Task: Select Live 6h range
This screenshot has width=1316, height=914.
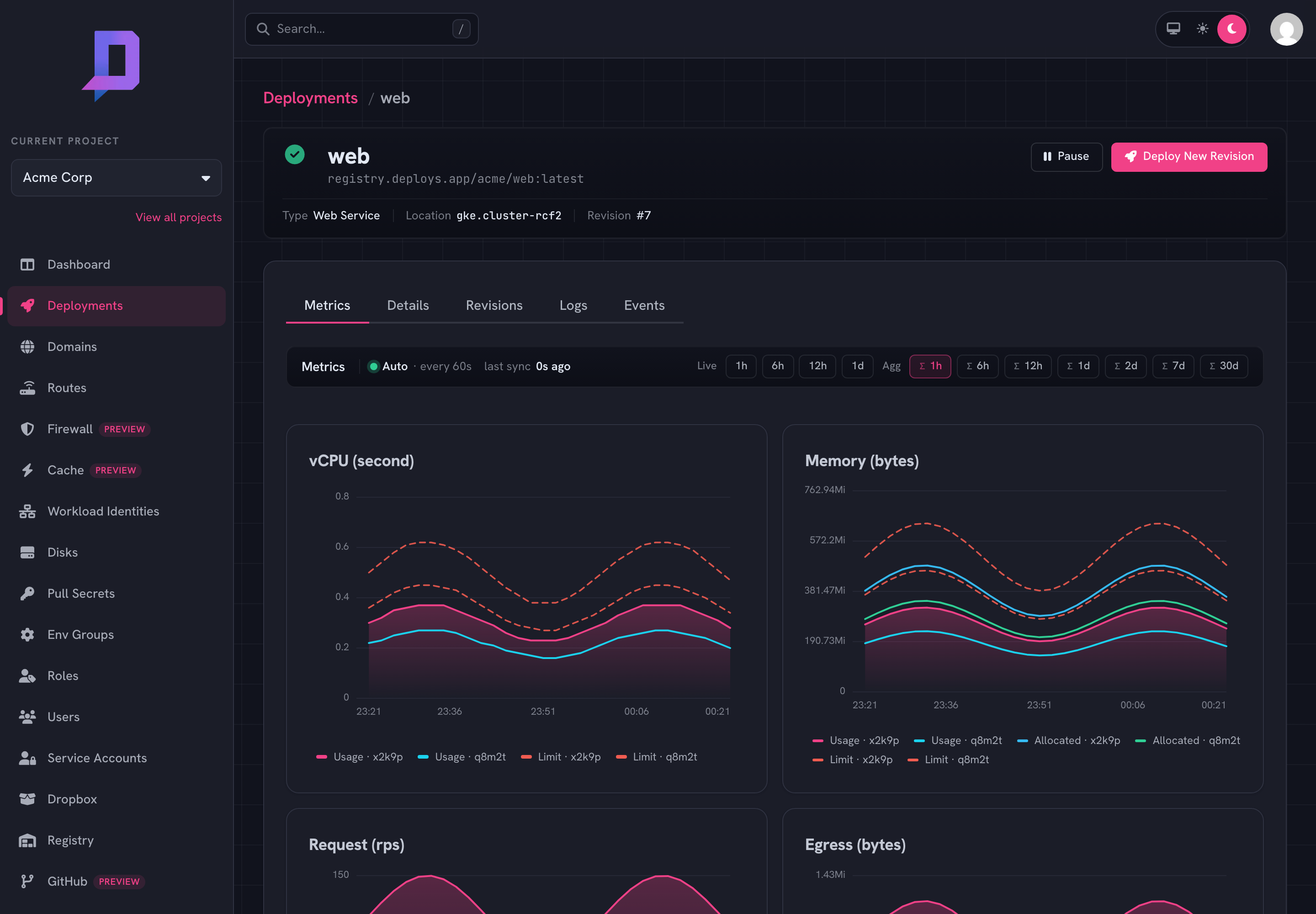Action: coord(778,367)
